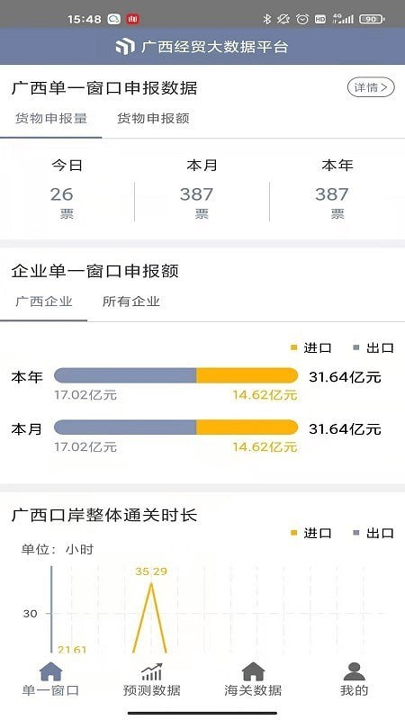This screenshot has height=720, width=405.
Task: Open 预测数据 chart icon in bottom bar
Action: pyautogui.click(x=152, y=671)
